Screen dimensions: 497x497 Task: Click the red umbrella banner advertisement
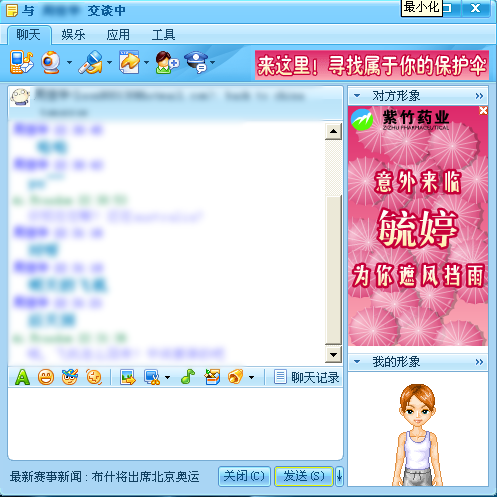372,65
